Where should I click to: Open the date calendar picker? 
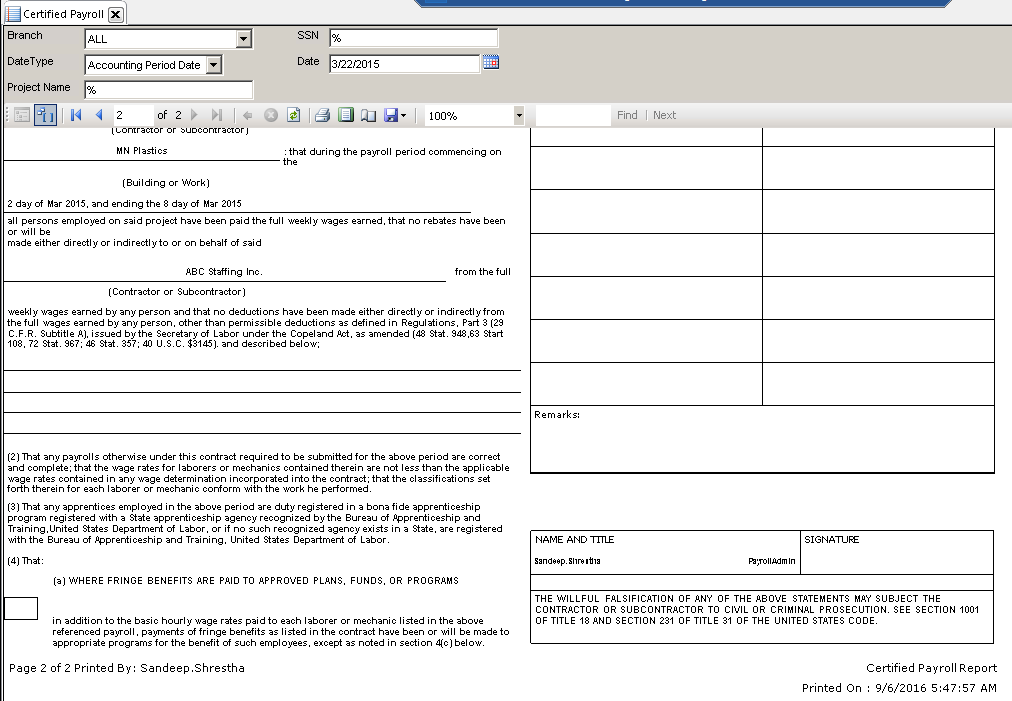490,63
